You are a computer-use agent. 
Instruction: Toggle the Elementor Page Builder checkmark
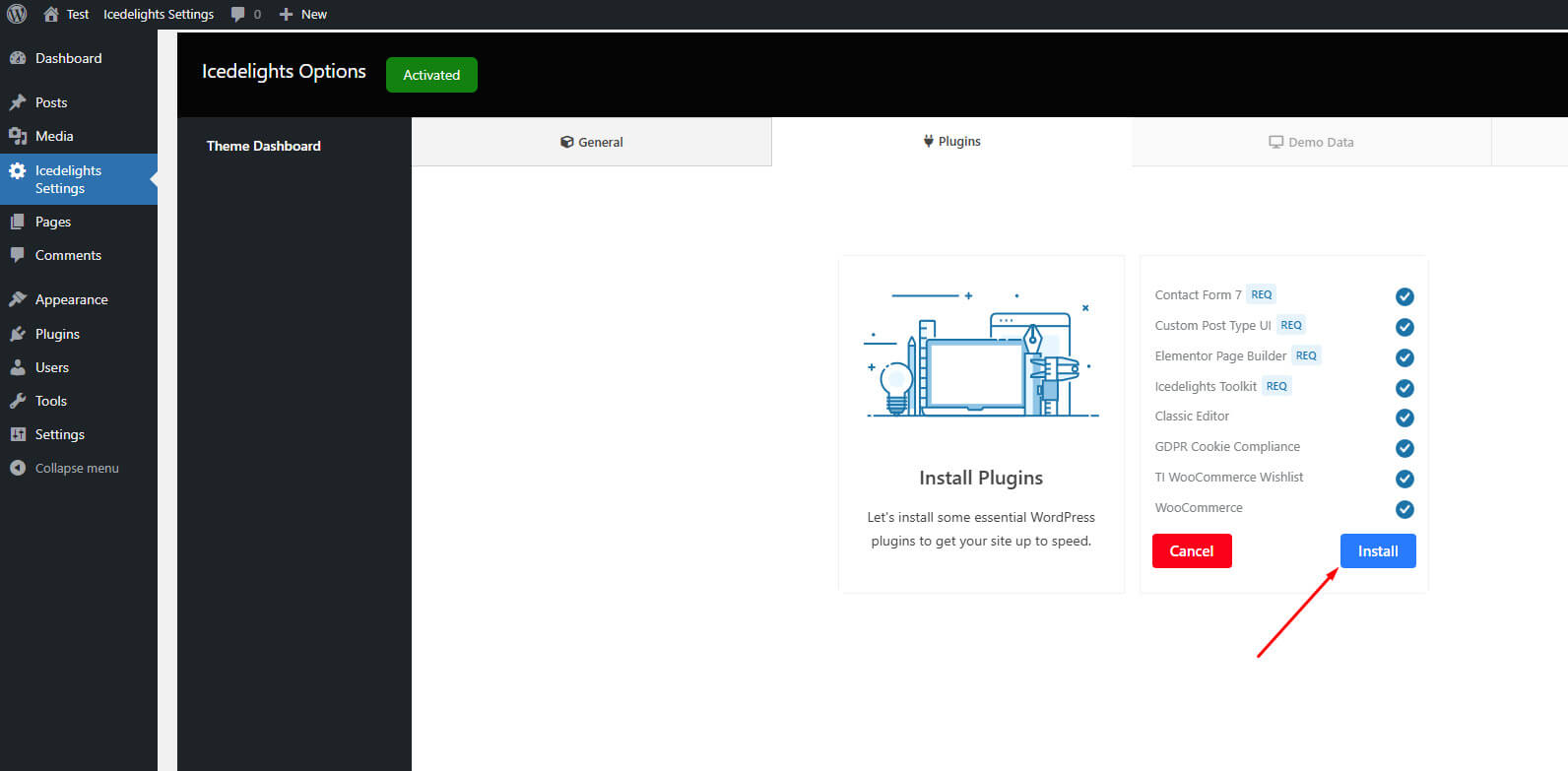click(x=1405, y=357)
